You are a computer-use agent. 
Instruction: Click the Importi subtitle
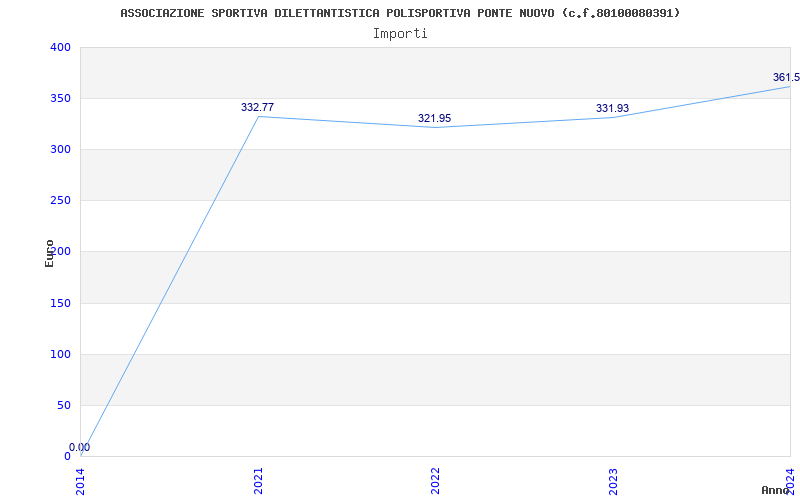tap(400, 33)
